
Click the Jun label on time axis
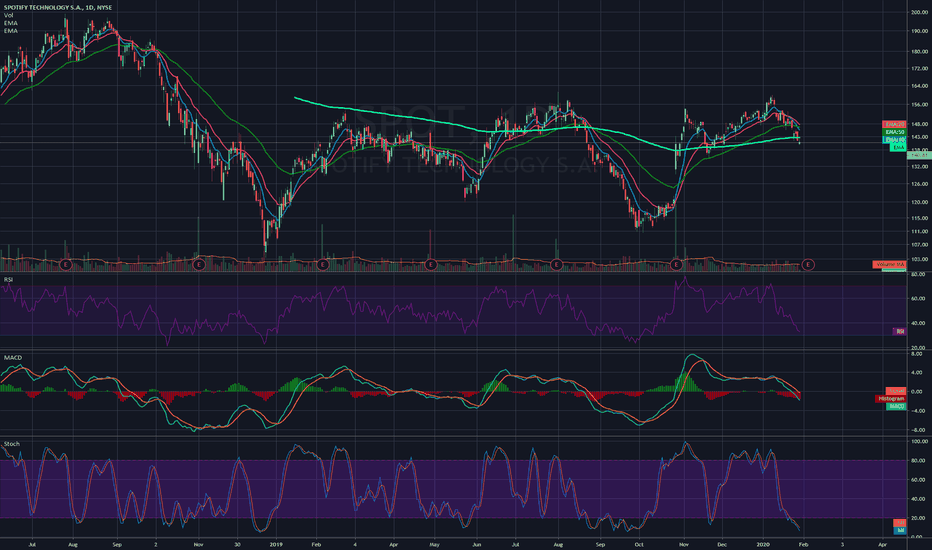(x=476, y=544)
